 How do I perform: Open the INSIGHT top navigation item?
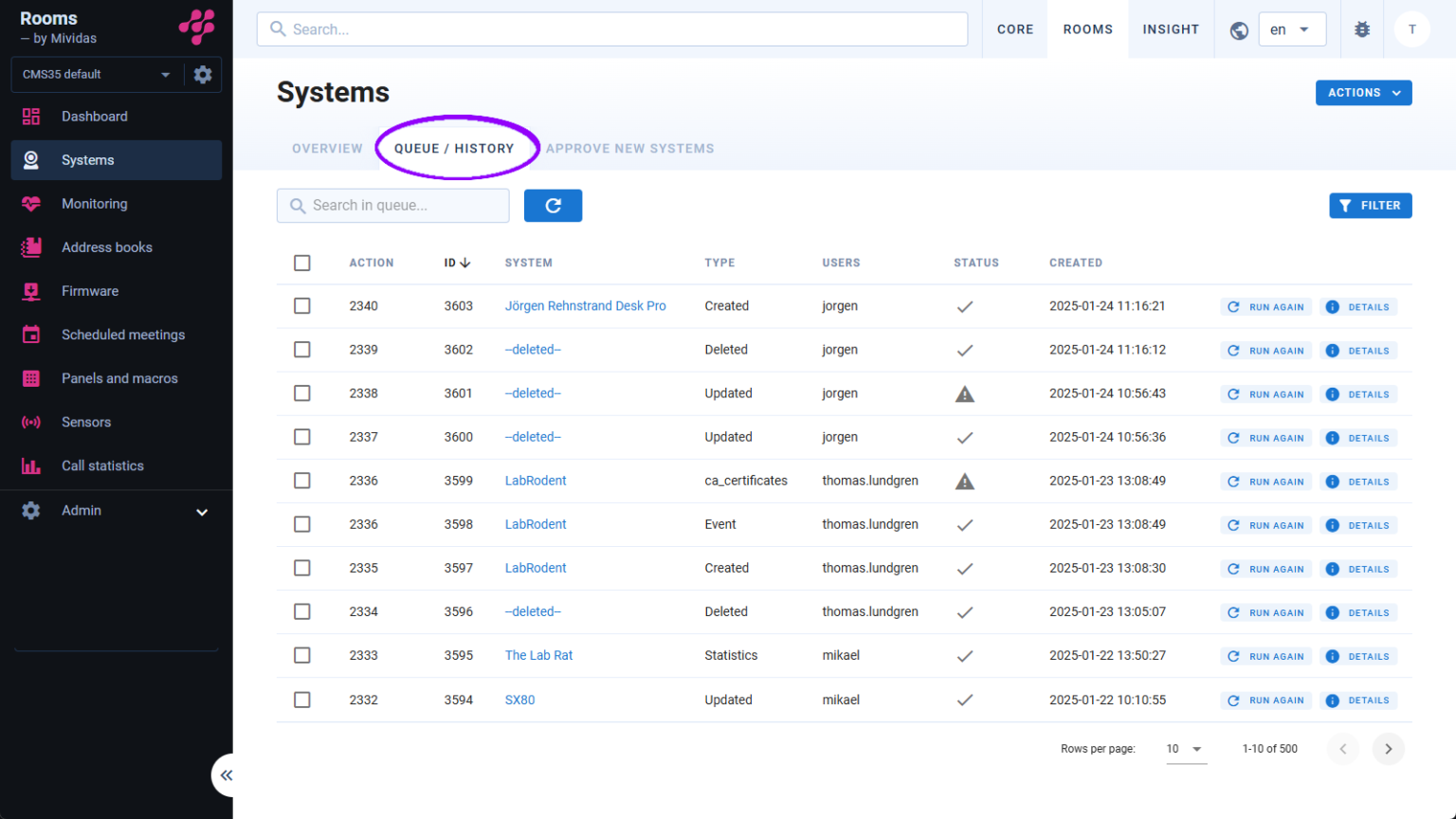click(x=1171, y=29)
